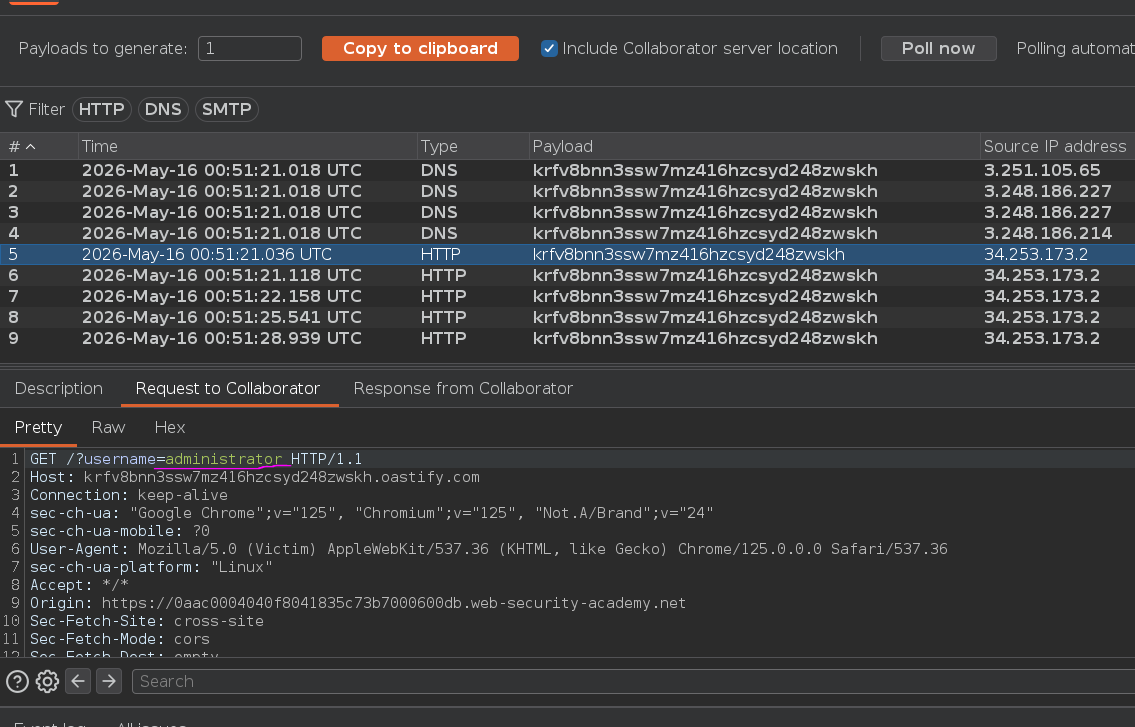
Task: Switch to the Pretty view tab
Action: coord(38,427)
